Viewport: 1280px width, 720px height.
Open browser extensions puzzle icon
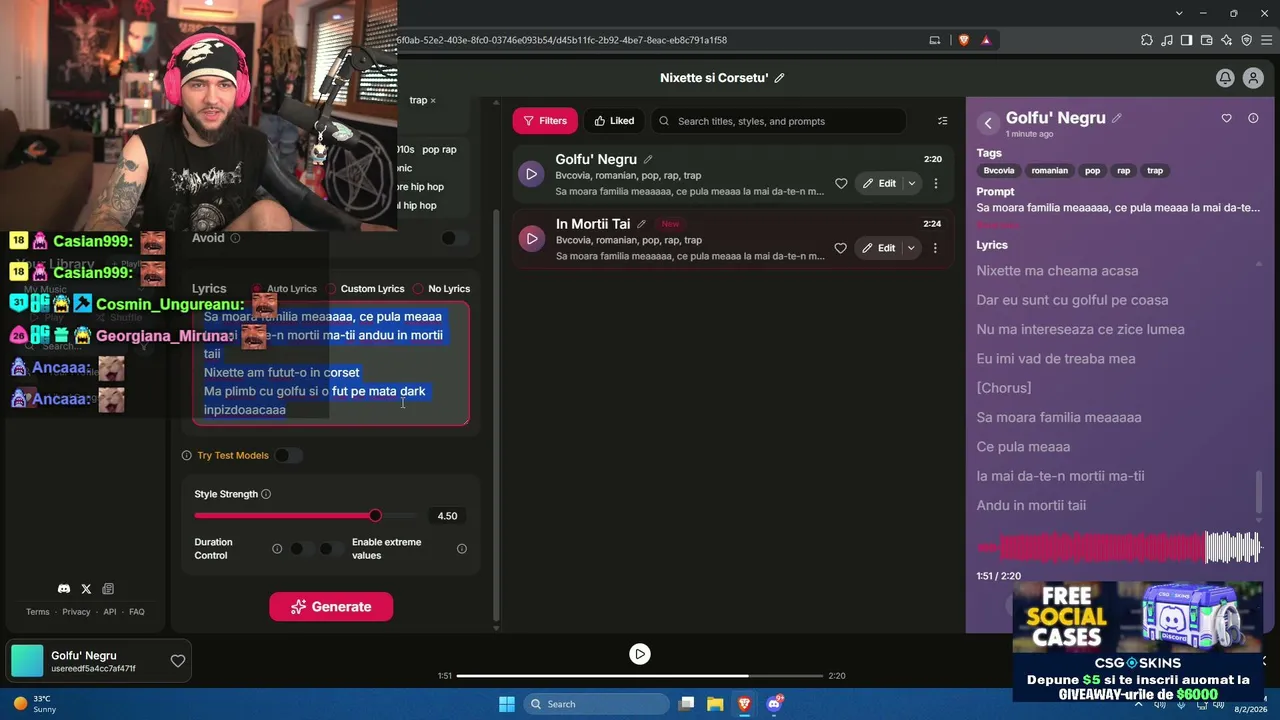1146,40
